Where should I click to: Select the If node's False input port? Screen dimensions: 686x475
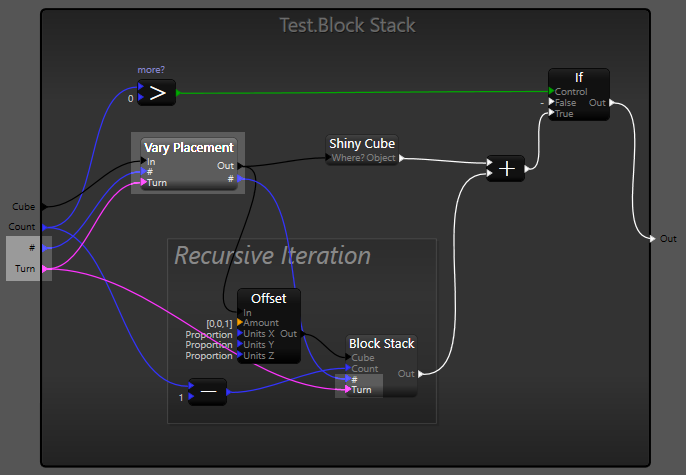pos(552,103)
